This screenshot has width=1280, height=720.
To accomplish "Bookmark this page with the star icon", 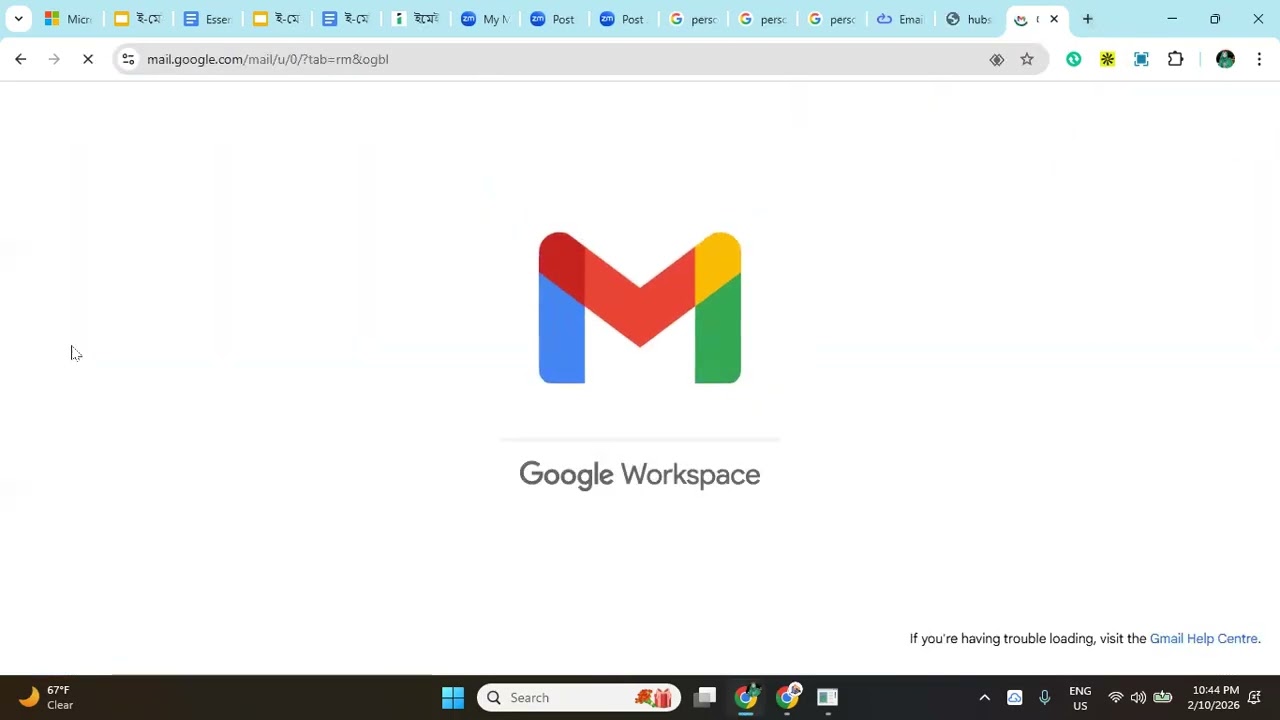I will pos(1027,59).
